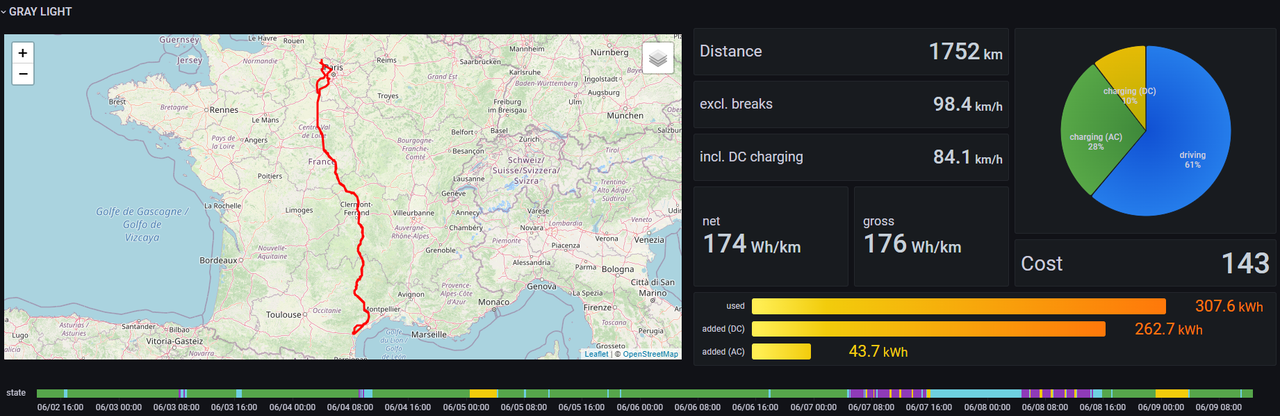This screenshot has height=416, width=1280.
Task: Click Marseille on the map
Action: tap(429, 333)
